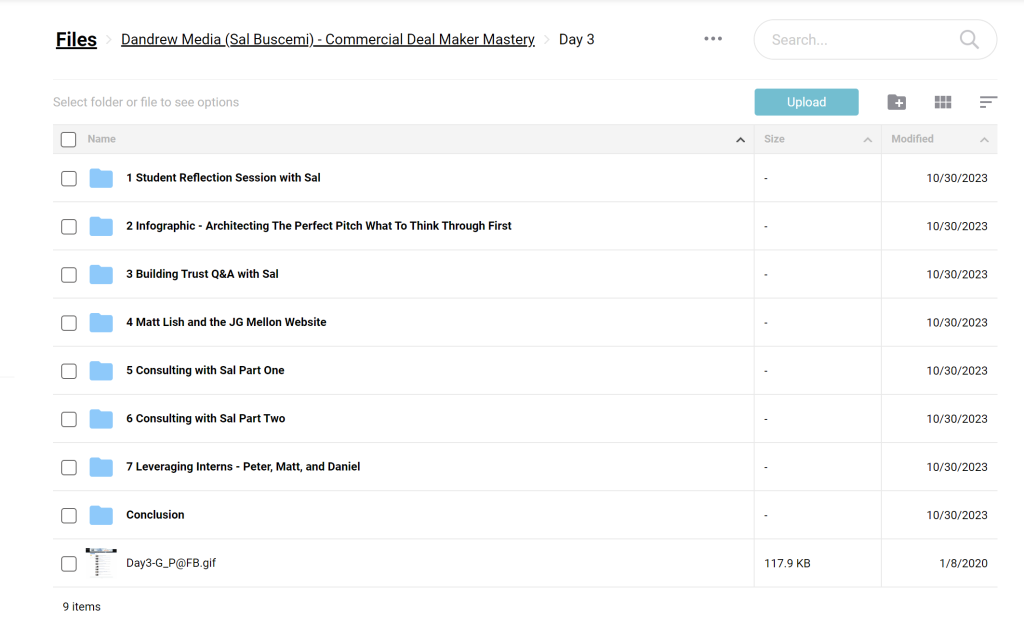Viewport: 1024px width, 640px height.
Task: Toggle sort arrow in Modified column
Action: coord(984,140)
